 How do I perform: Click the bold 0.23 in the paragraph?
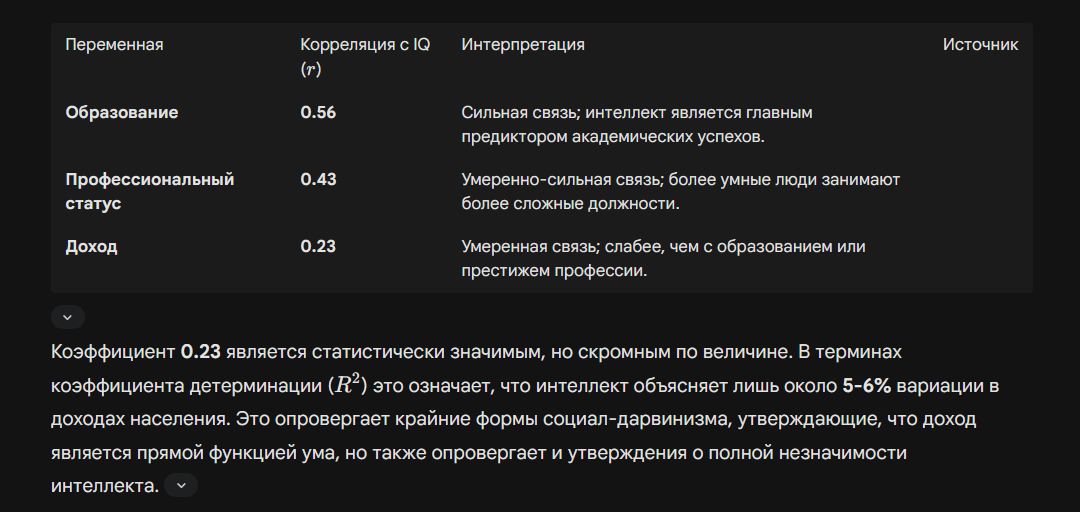tap(201, 353)
